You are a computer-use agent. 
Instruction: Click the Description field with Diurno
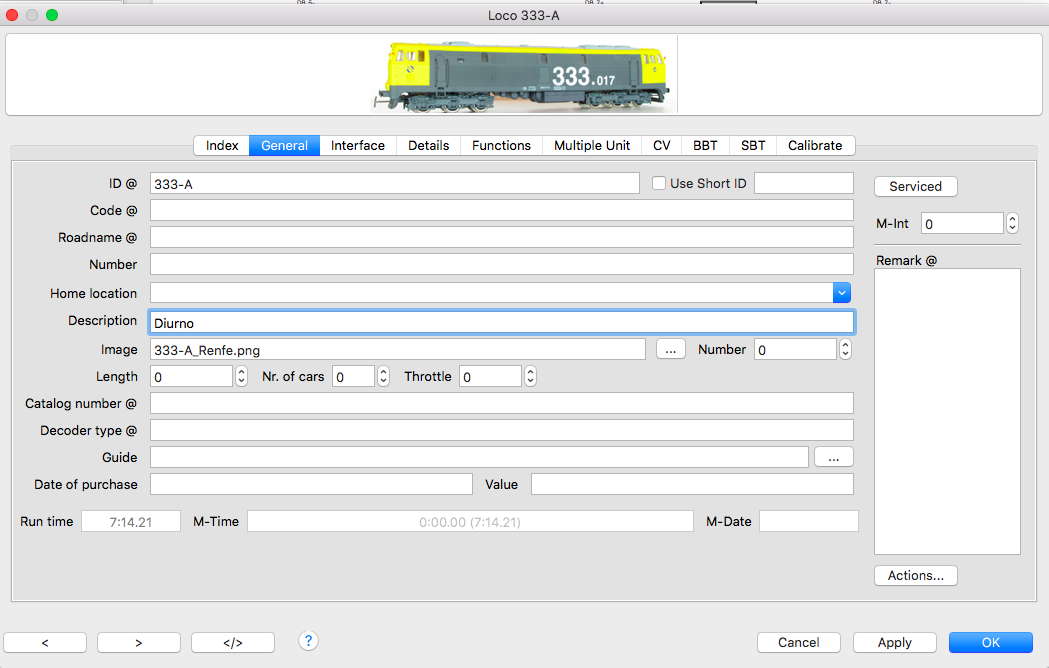click(502, 323)
